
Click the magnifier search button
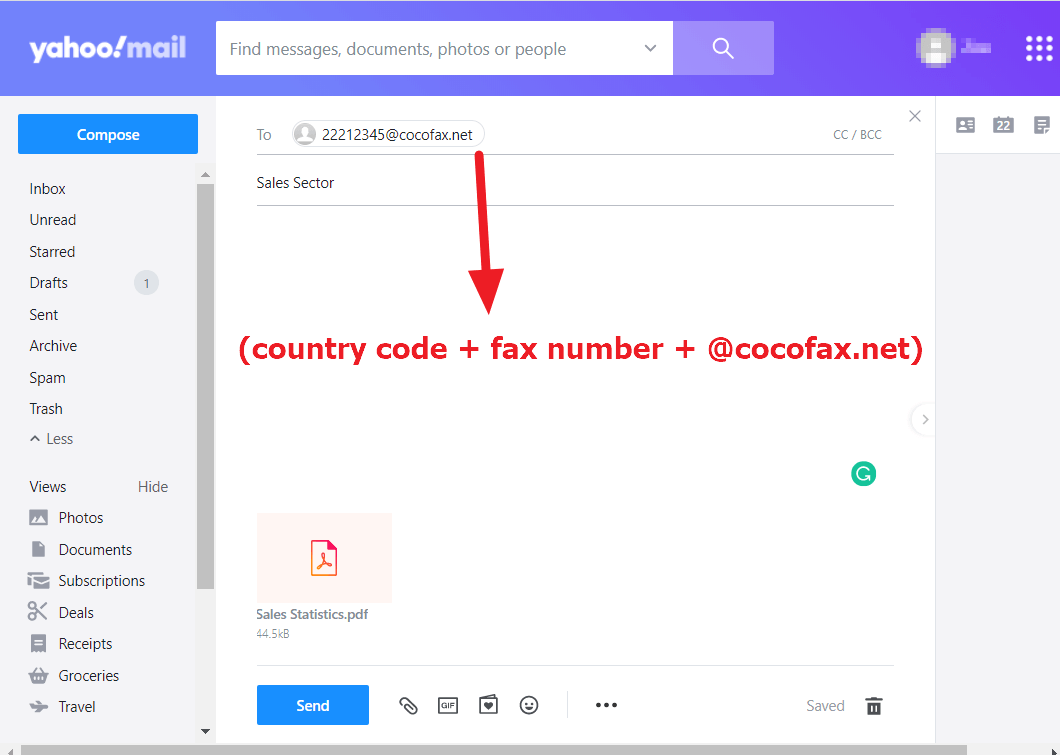tap(723, 48)
